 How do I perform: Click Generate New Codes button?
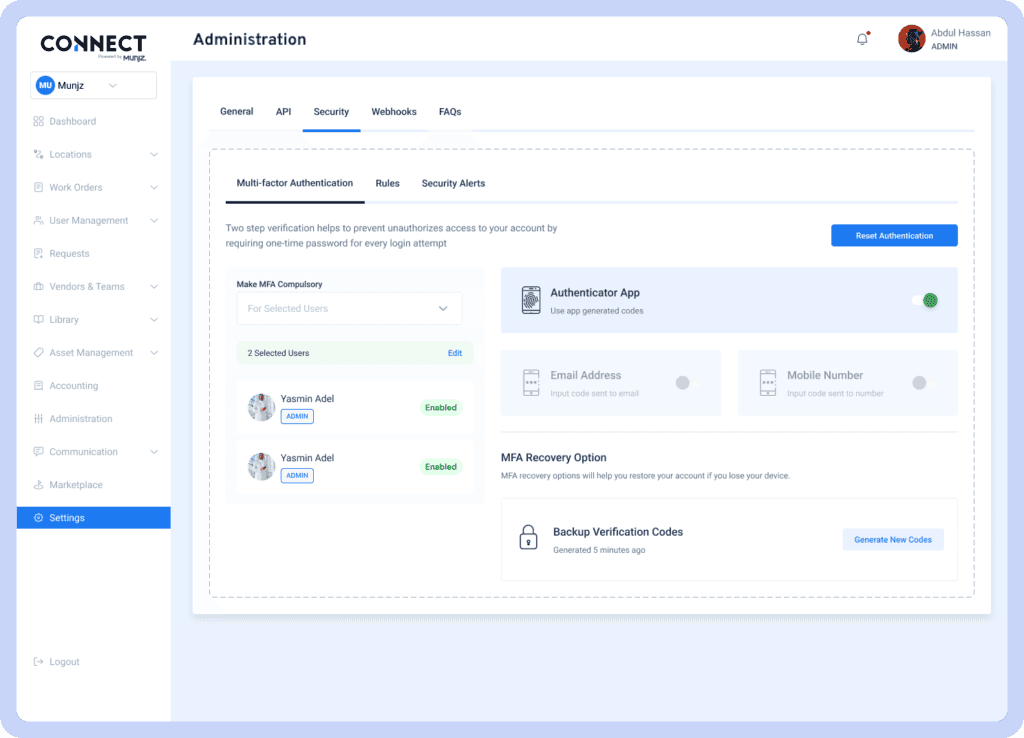(892, 540)
